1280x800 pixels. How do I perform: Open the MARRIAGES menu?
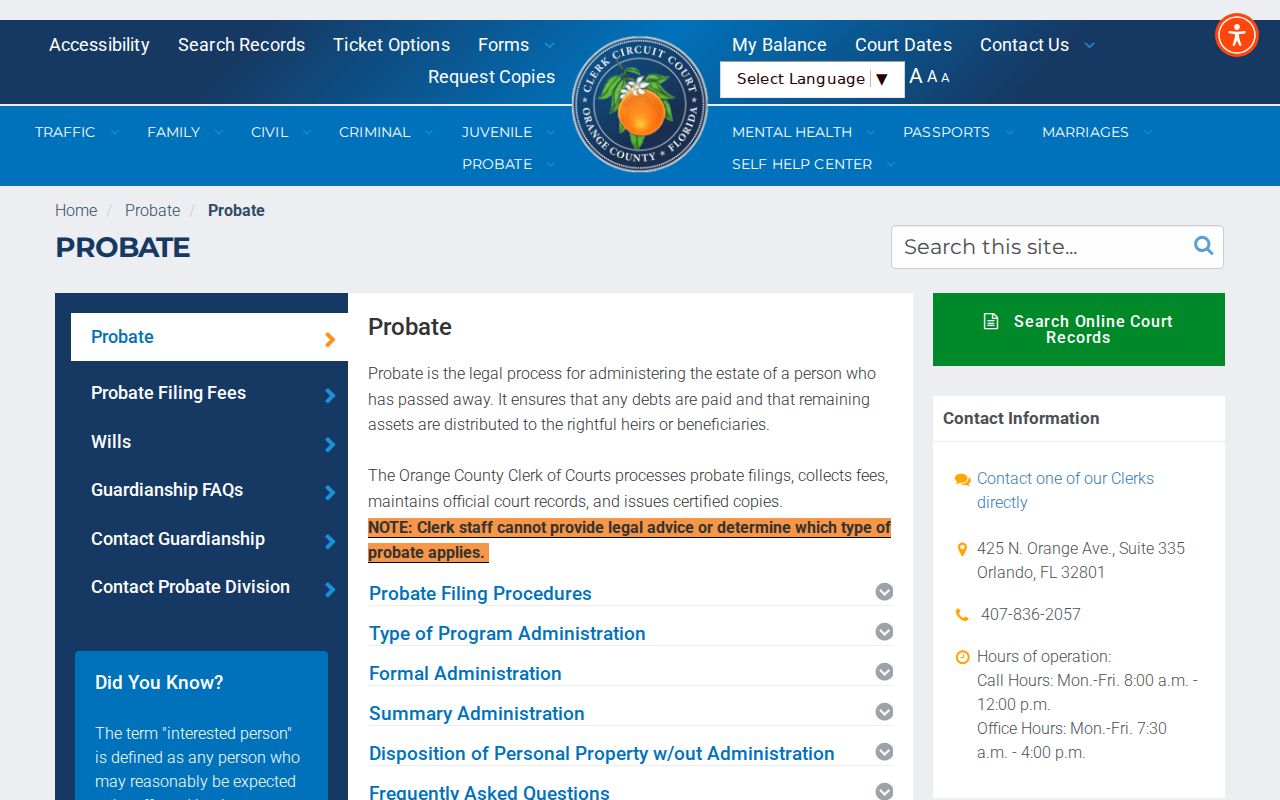[1097, 132]
